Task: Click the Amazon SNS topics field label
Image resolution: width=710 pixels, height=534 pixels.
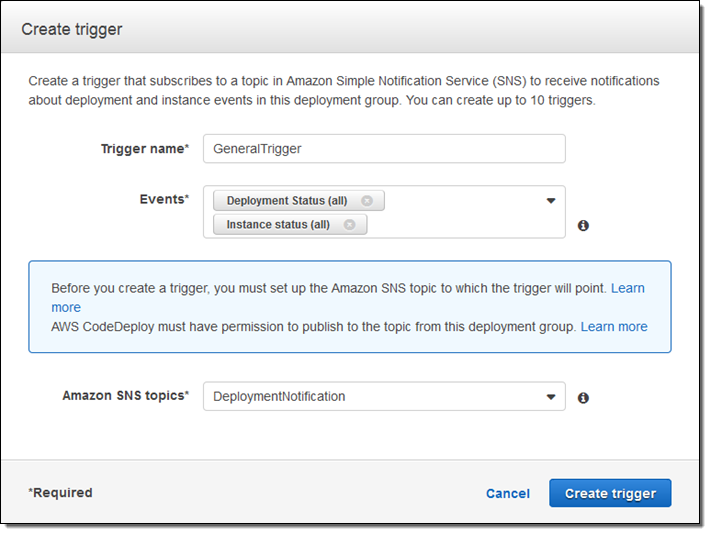Action: (x=125, y=396)
